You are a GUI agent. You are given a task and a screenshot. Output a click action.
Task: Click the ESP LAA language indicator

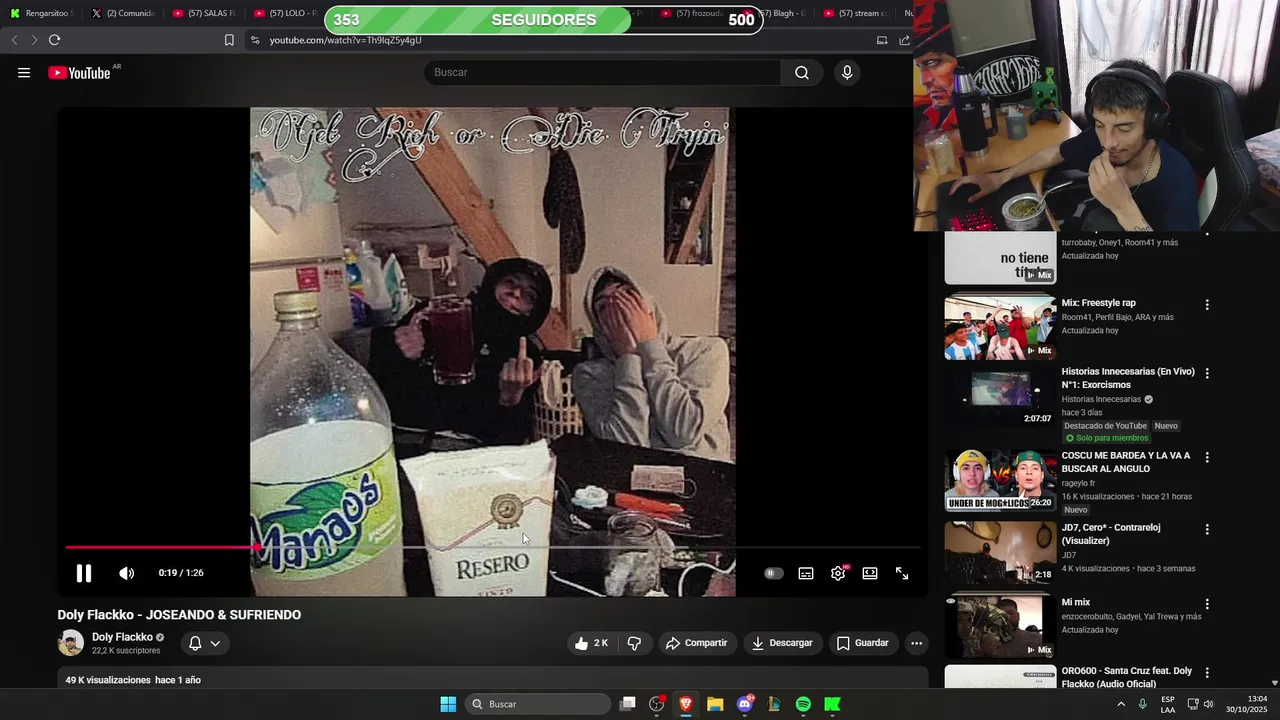[1168, 704]
